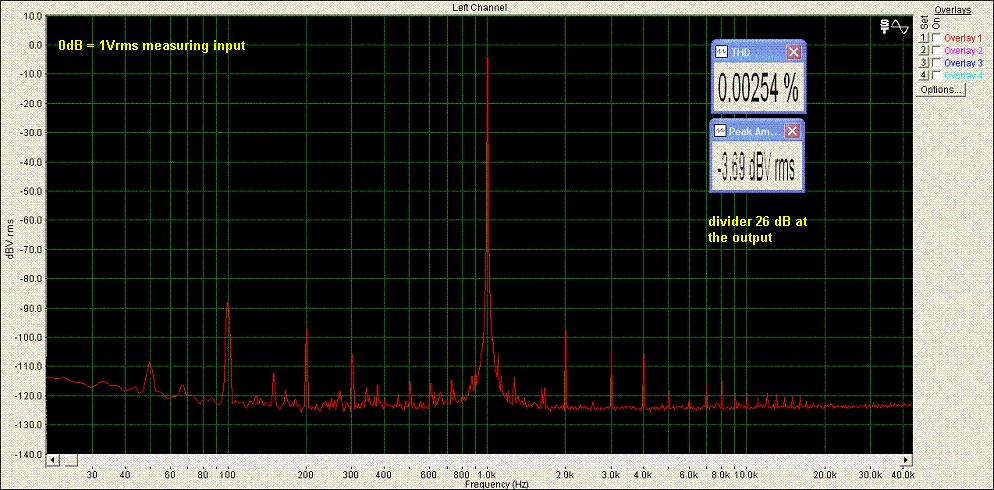Screen dimensions: 994x490
Task: Click the 20.0k frequency axis tick label
Action: [825, 474]
